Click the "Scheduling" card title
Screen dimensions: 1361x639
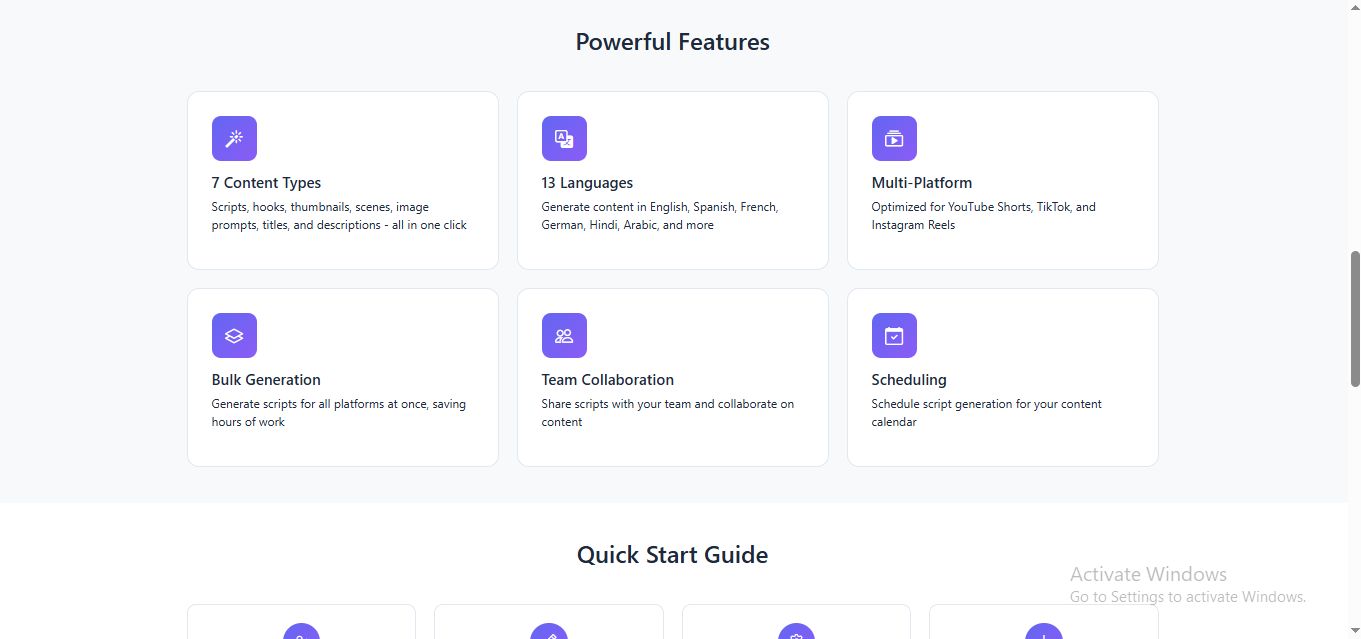pyautogui.click(x=908, y=380)
